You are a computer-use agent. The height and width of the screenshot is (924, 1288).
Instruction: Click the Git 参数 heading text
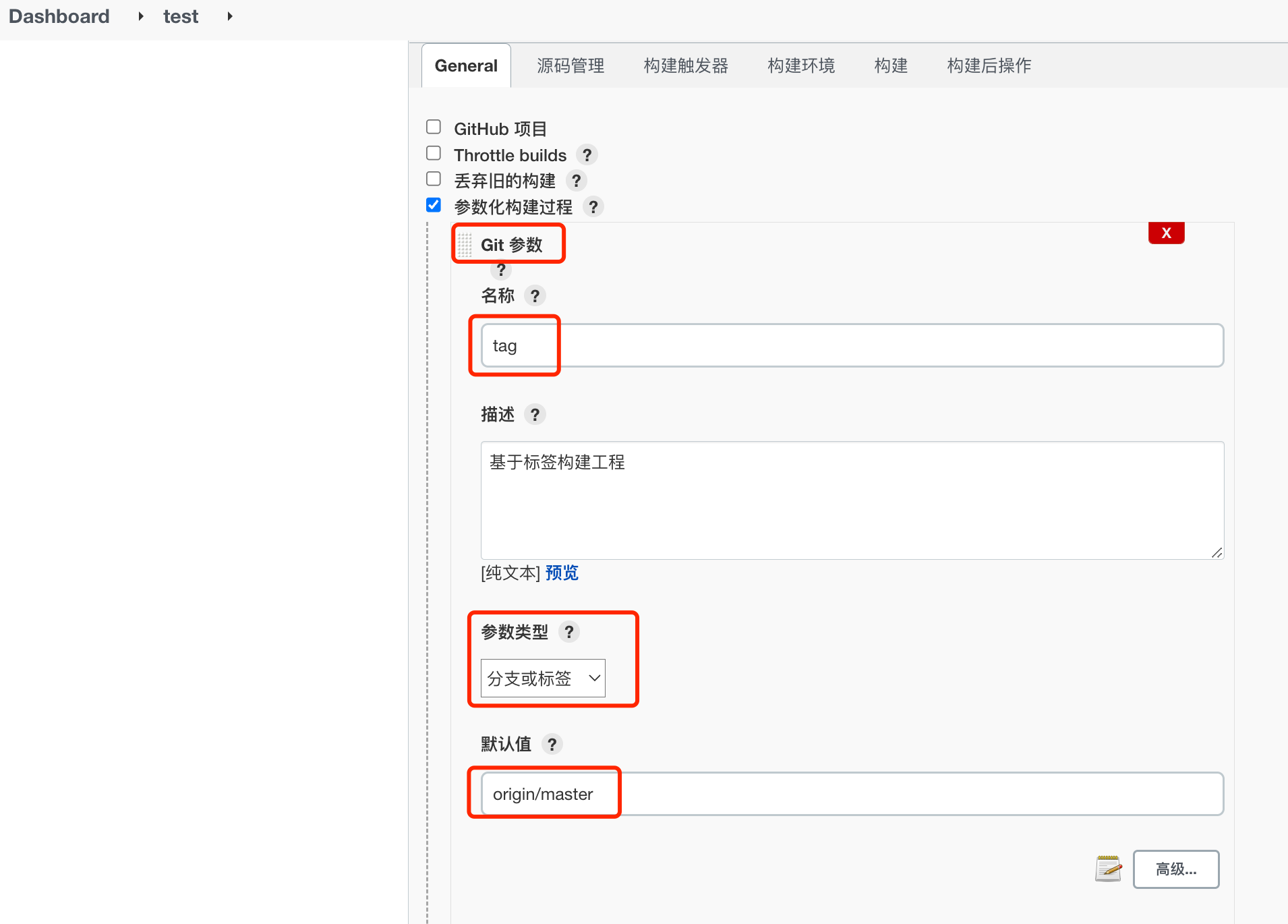[512, 245]
